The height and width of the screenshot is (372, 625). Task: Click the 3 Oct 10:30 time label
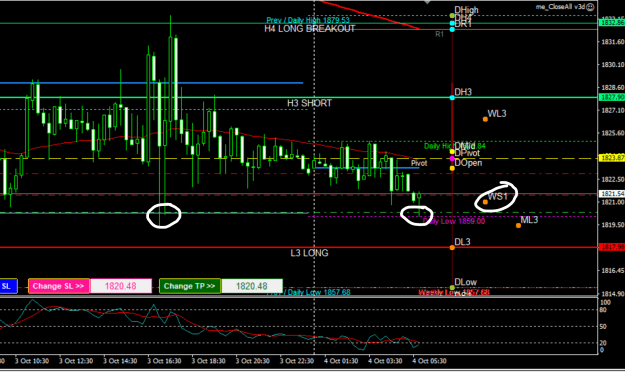pyautogui.click(x=32, y=361)
